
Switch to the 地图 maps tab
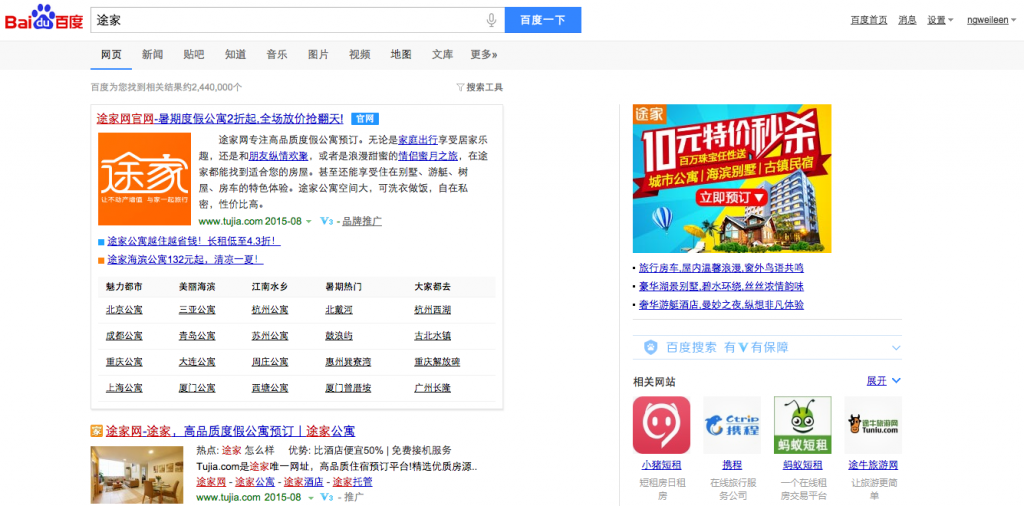click(x=400, y=54)
